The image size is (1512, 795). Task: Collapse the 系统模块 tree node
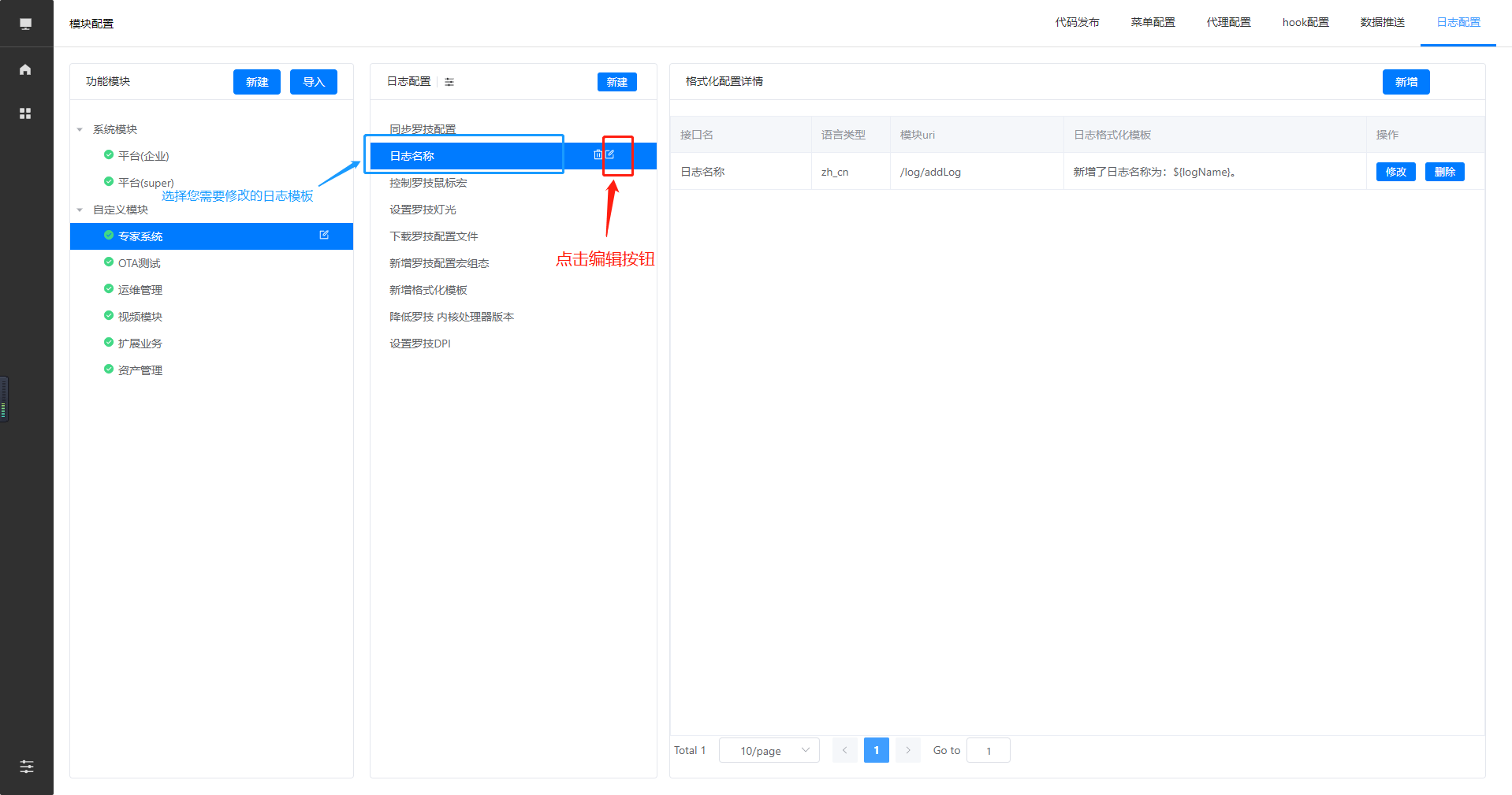tap(80, 129)
